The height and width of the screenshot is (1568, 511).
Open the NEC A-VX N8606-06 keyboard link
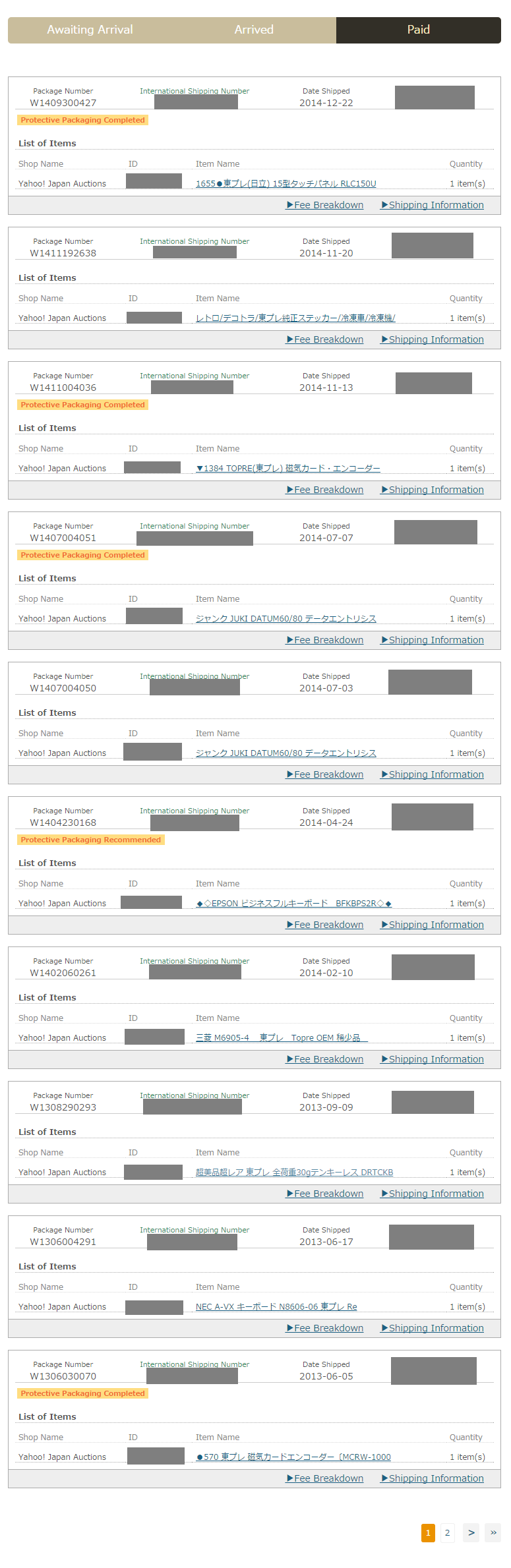276,1307
